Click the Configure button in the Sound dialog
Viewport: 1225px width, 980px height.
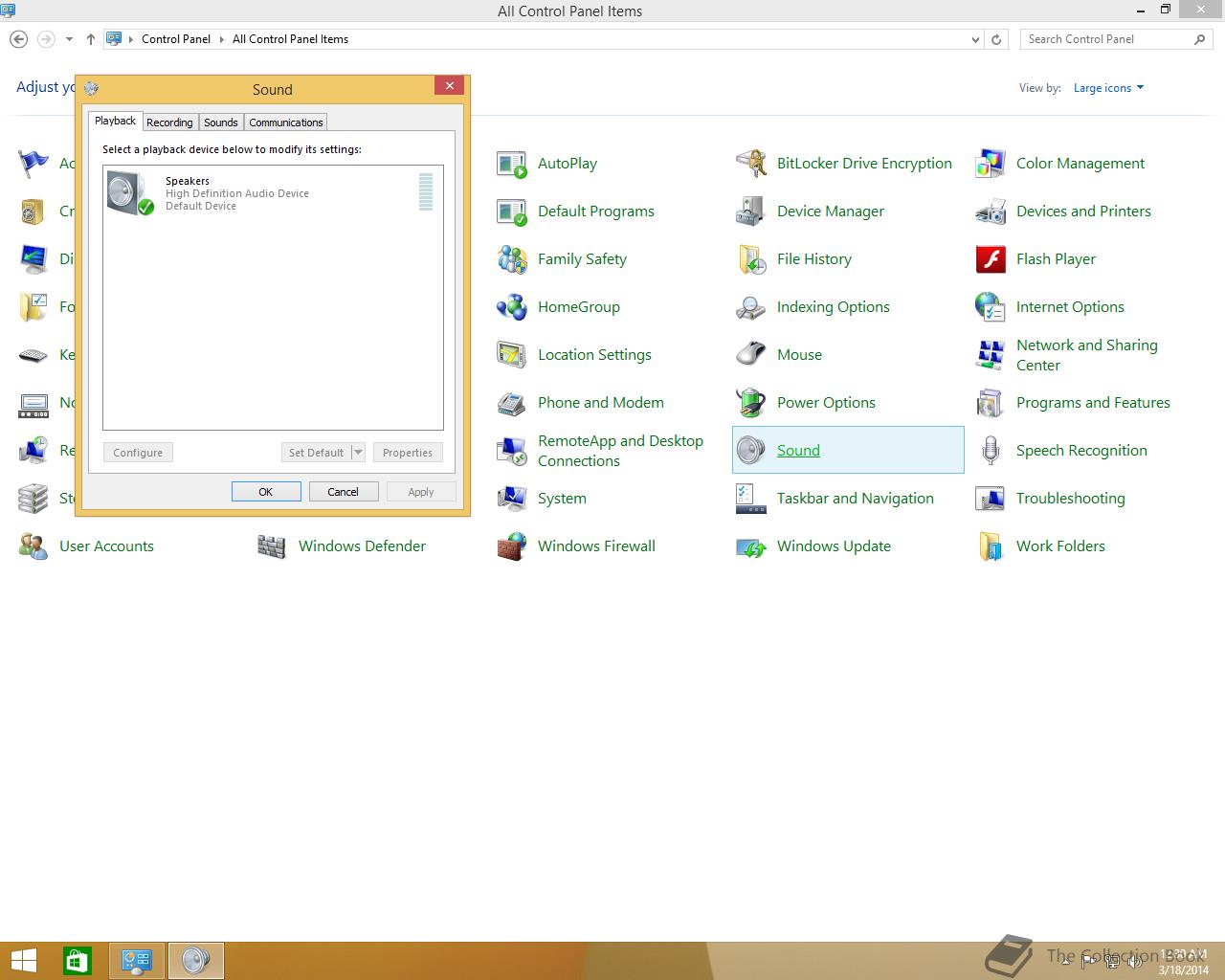138,453
